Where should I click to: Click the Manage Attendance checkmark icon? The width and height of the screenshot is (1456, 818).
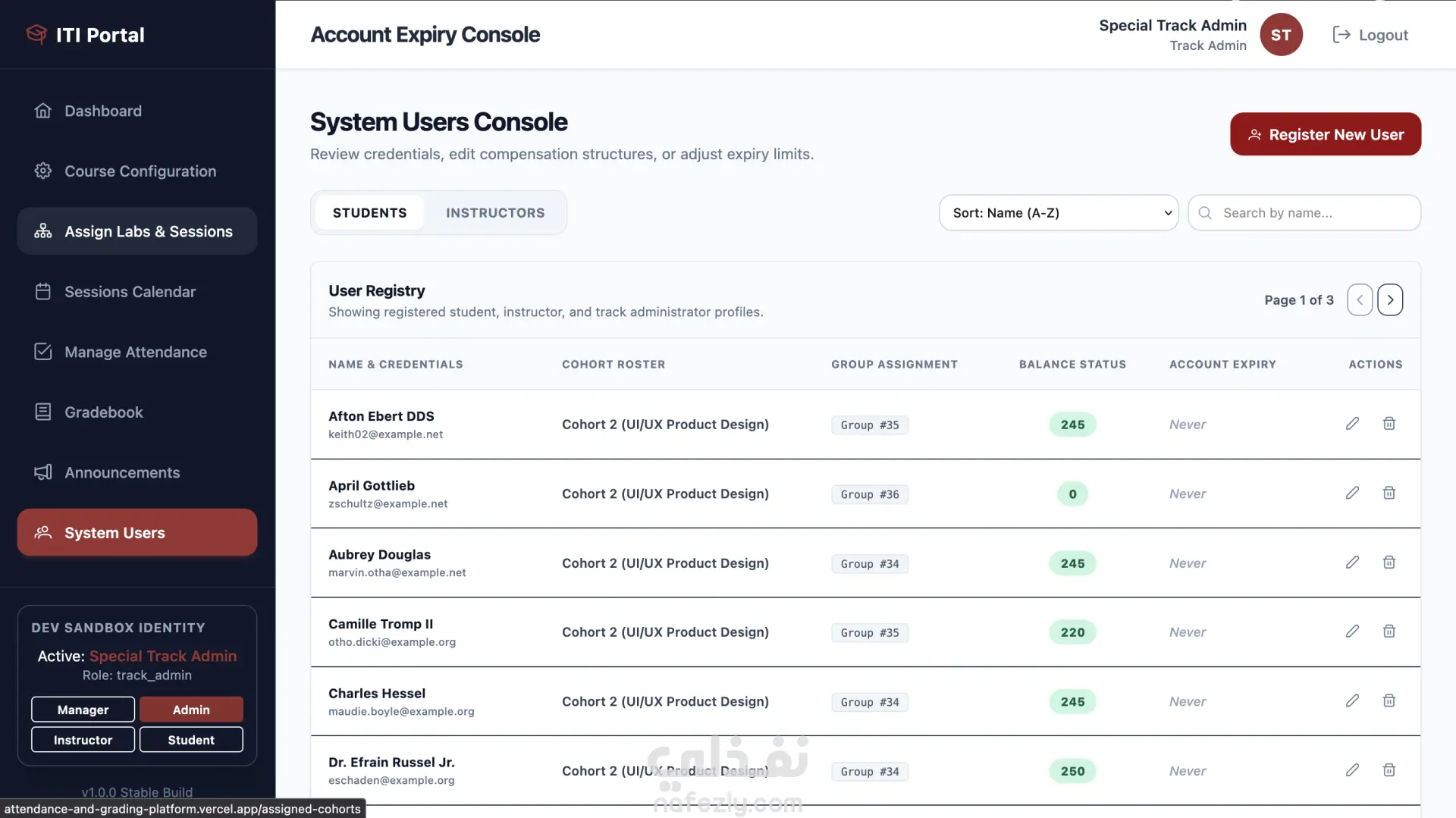pos(43,352)
